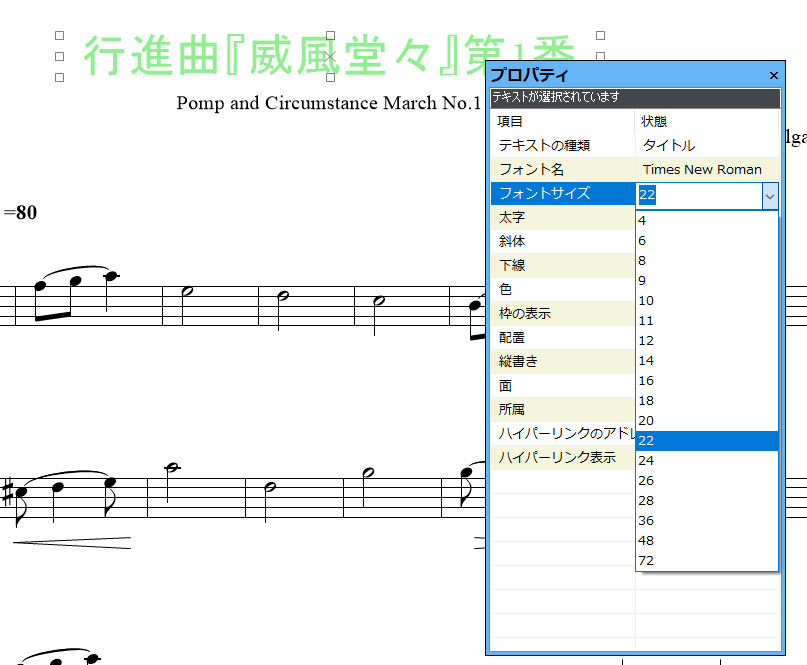Click the crescendo hairpin below second staff

(x=72, y=543)
